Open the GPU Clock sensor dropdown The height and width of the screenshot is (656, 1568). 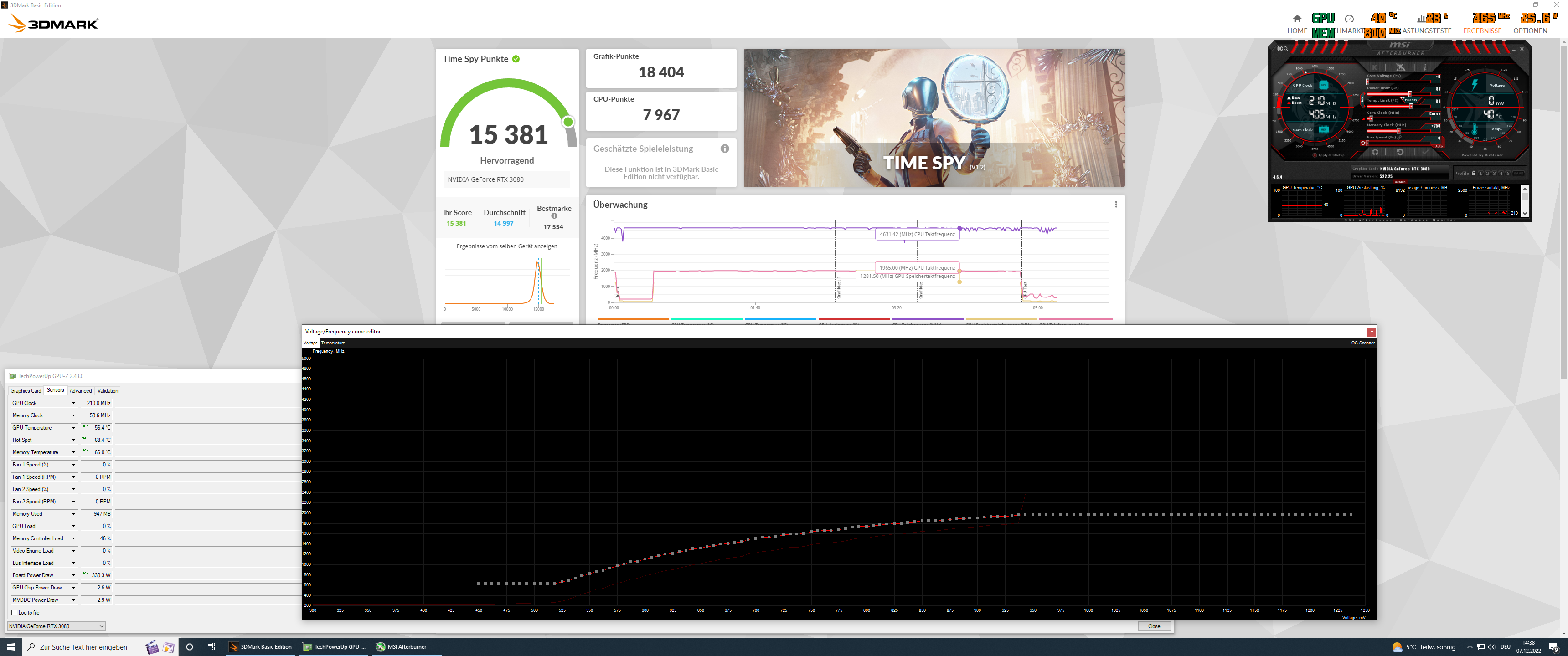point(74,403)
